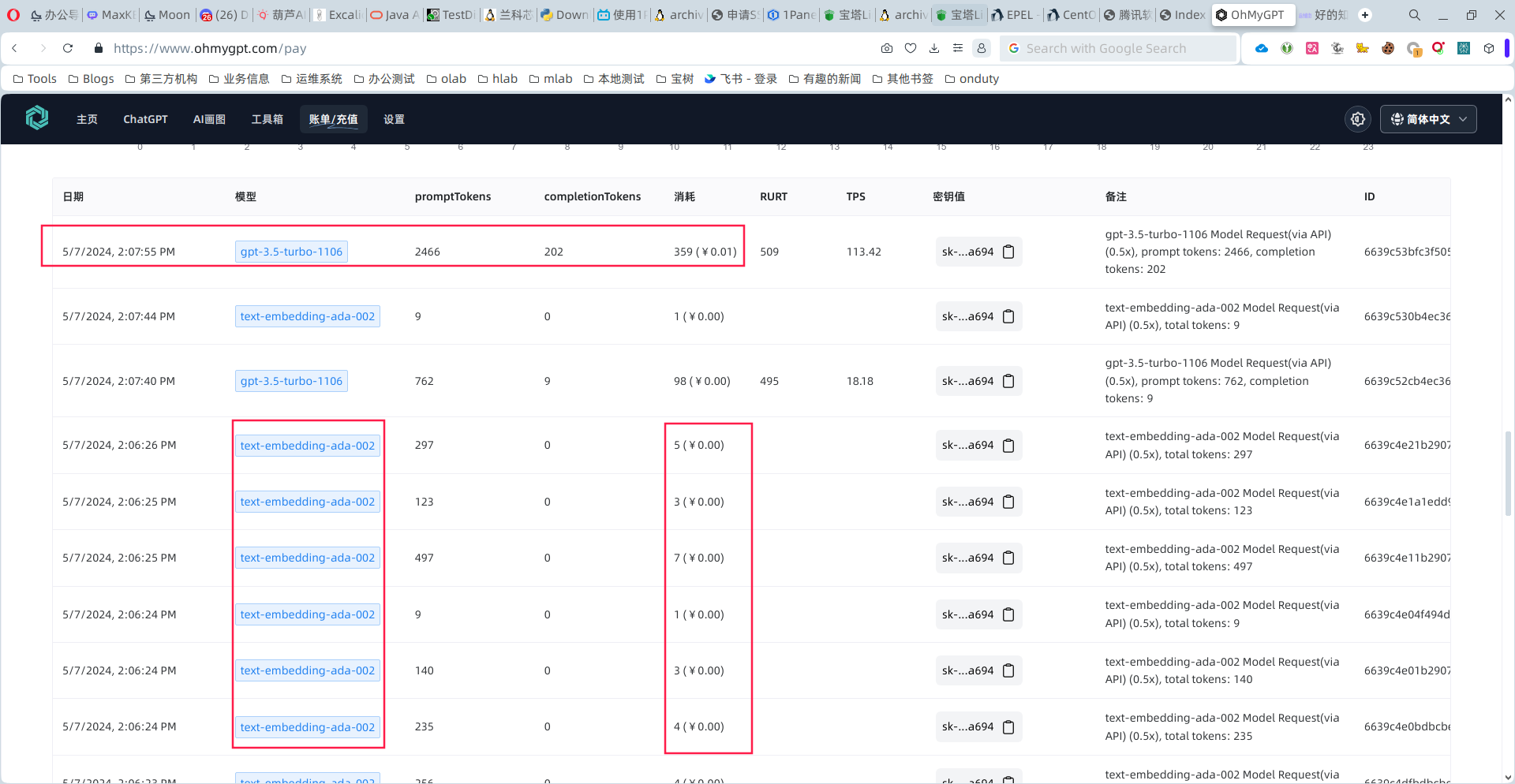Image resolution: width=1515 pixels, height=784 pixels.
Task: Open the browser downloads icon
Action: (934, 48)
